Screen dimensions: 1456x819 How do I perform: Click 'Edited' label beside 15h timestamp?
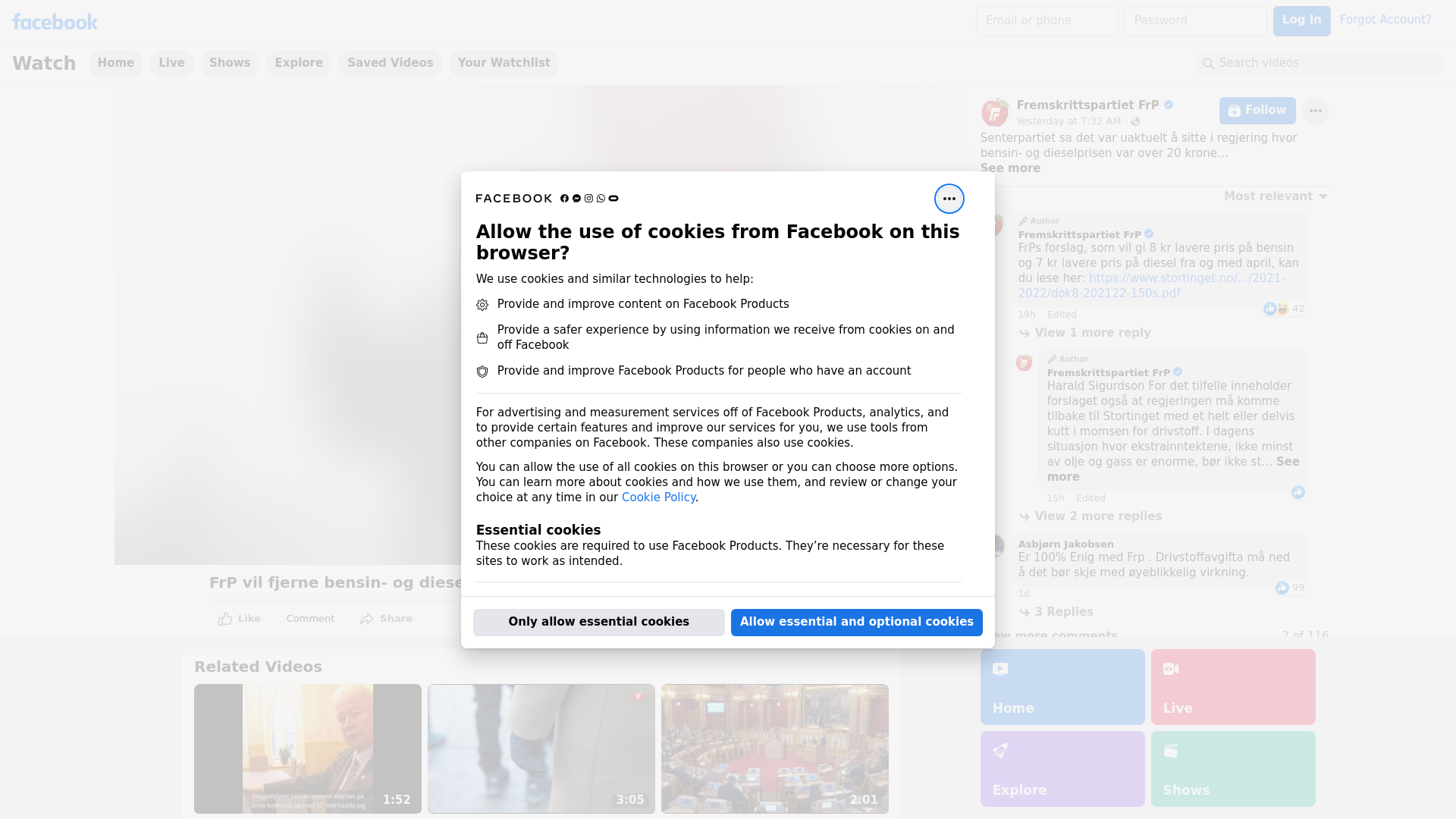[1090, 498]
